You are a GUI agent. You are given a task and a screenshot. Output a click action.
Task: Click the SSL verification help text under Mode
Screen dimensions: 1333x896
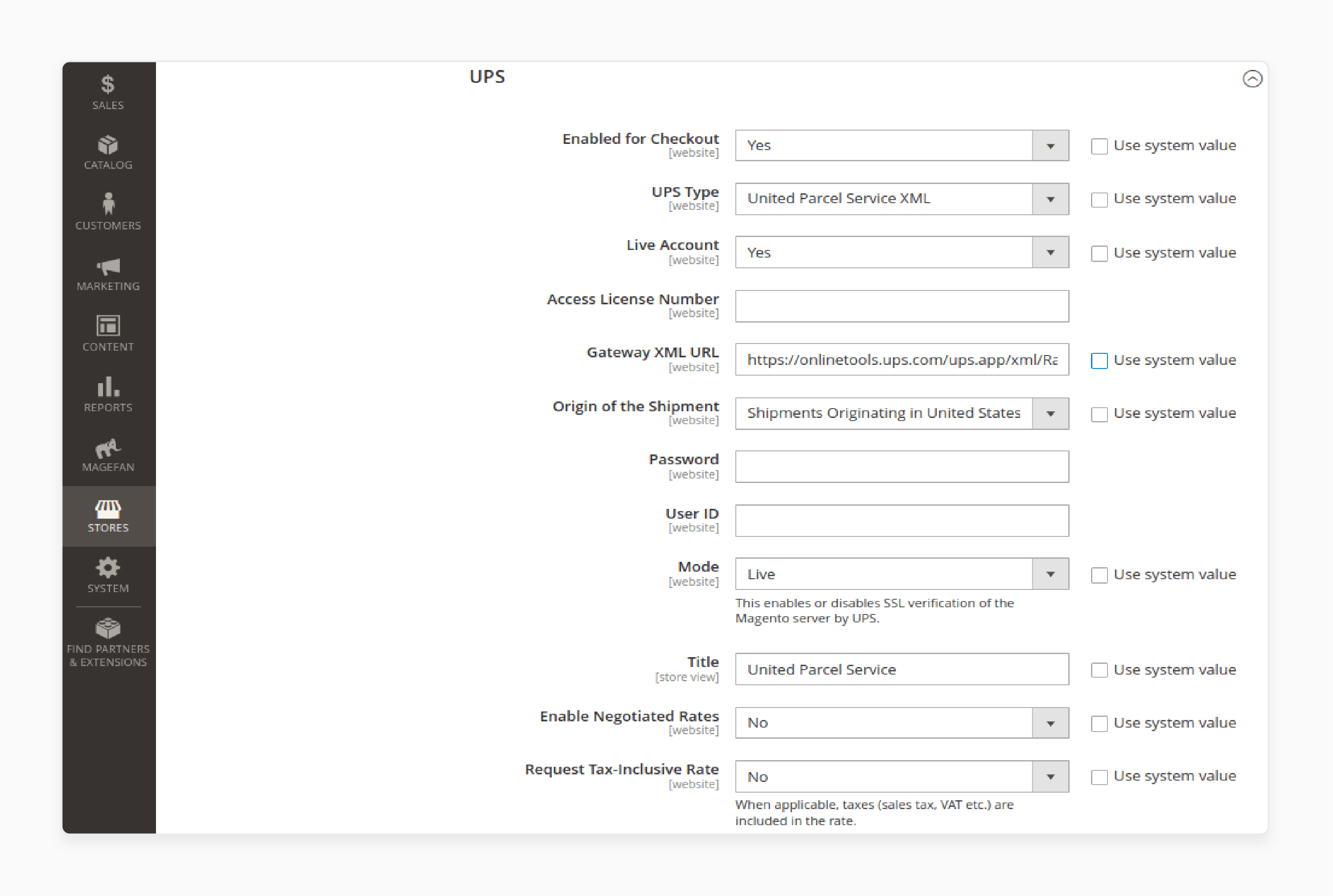(874, 610)
